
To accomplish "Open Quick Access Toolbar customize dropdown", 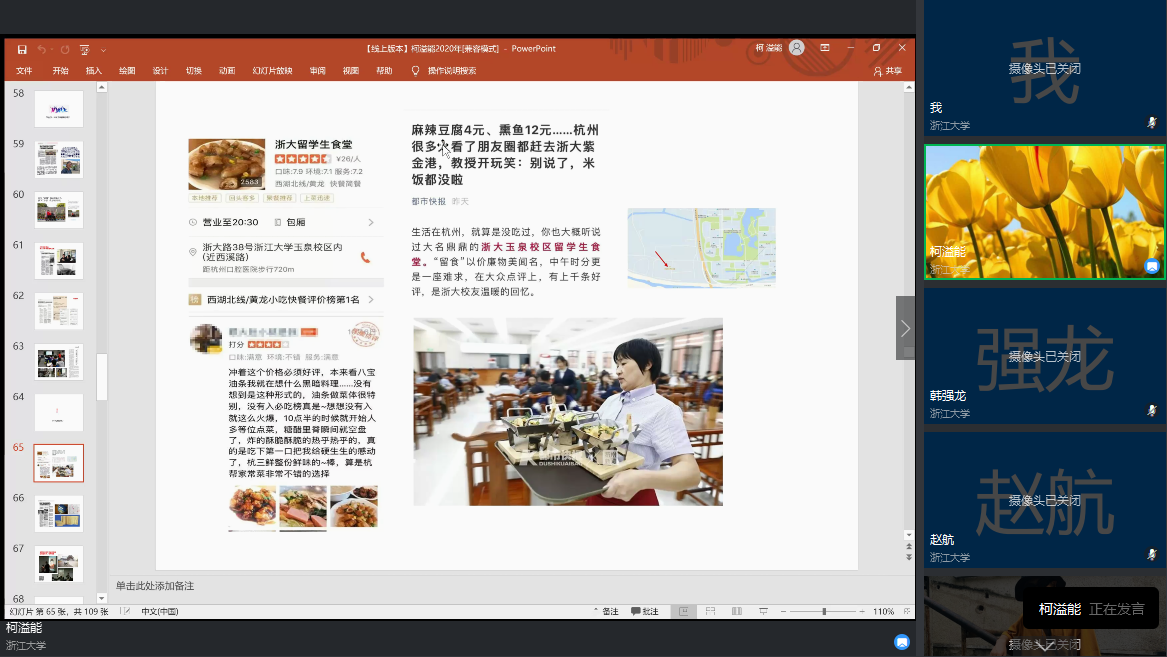I will [x=103, y=49].
